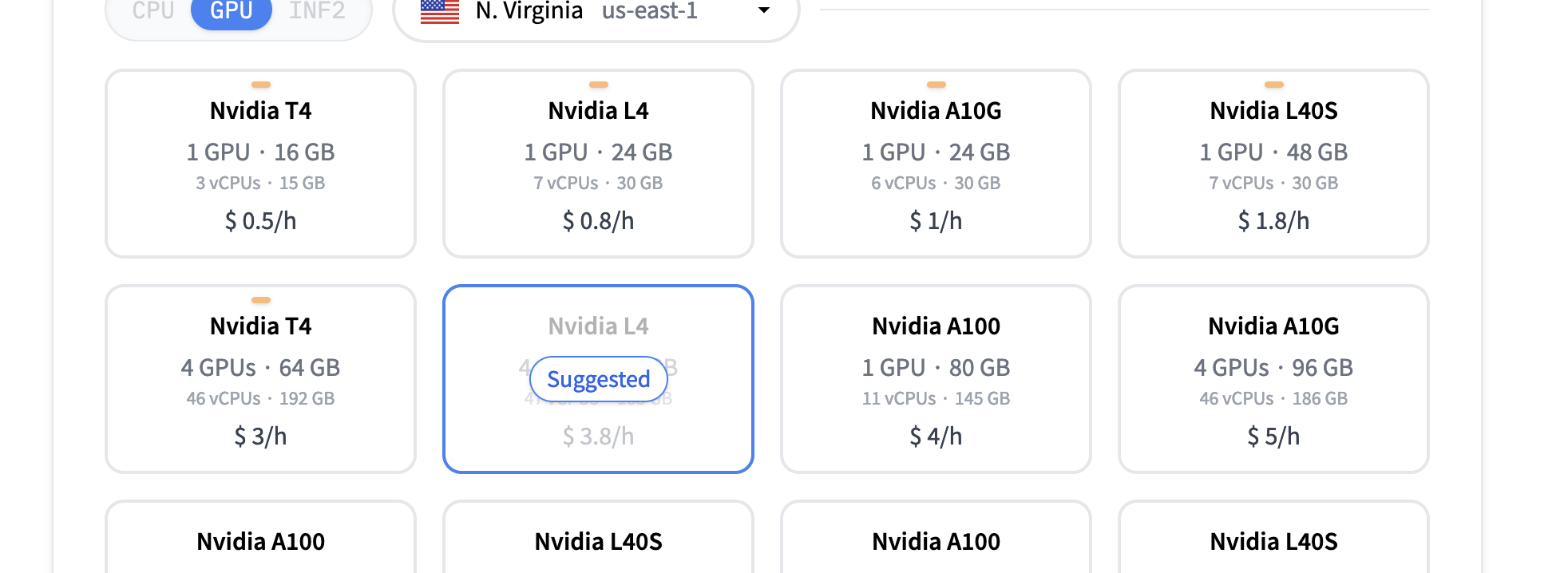Screen dimensions: 1568x573
Task: Click the region dropdown caret arrow
Action: [x=764, y=10]
